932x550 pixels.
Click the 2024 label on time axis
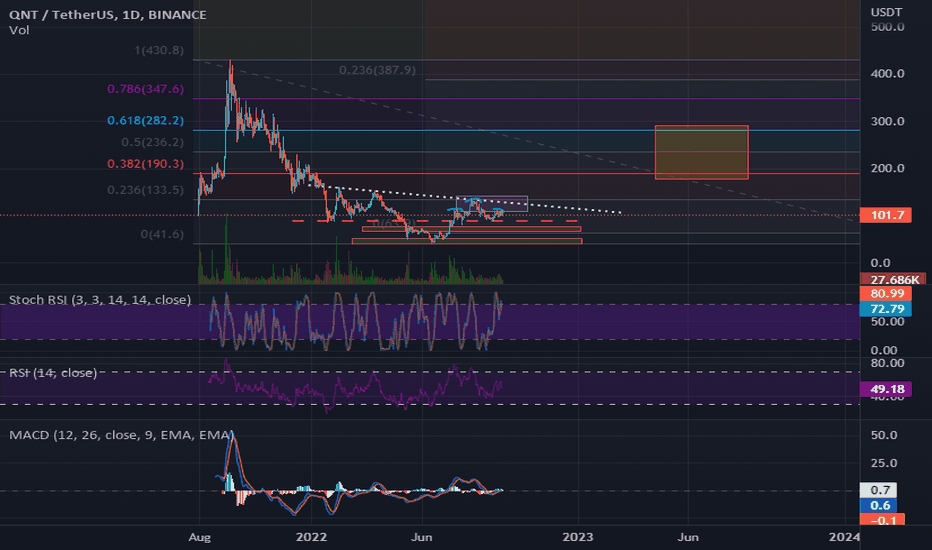(x=845, y=537)
